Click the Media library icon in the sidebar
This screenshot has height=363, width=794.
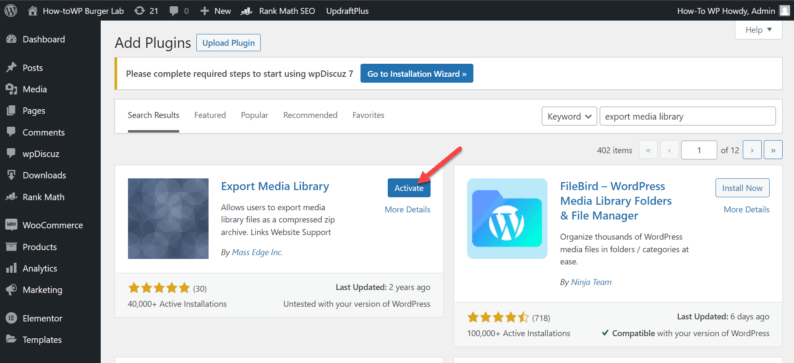click(x=11, y=89)
